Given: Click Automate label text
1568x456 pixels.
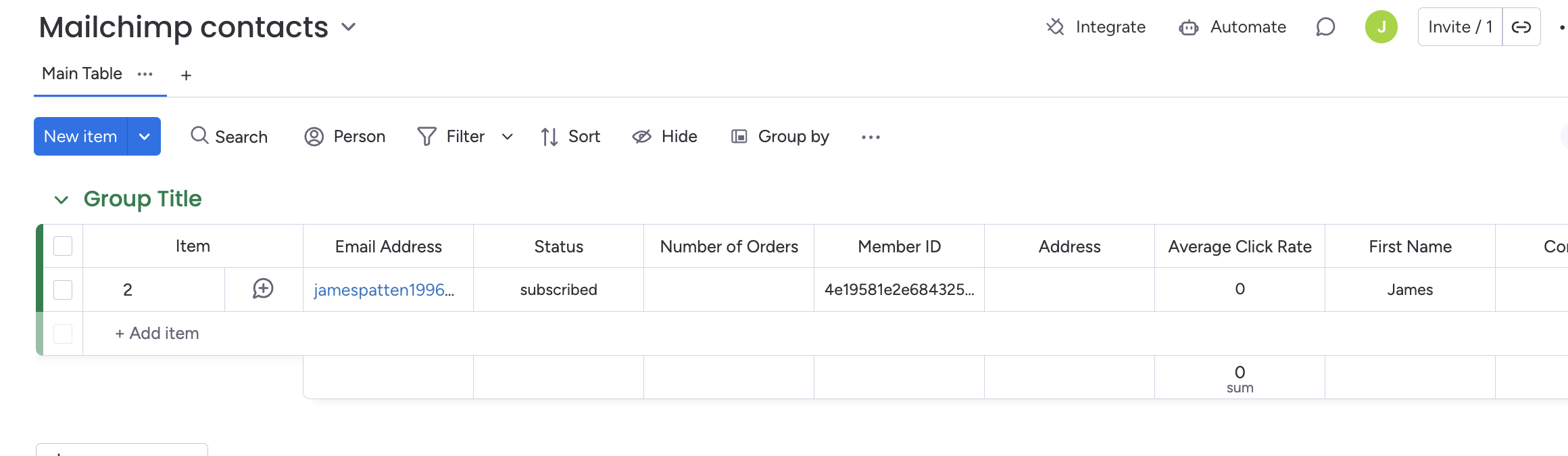Looking at the screenshot, I should pyautogui.click(x=1248, y=27).
